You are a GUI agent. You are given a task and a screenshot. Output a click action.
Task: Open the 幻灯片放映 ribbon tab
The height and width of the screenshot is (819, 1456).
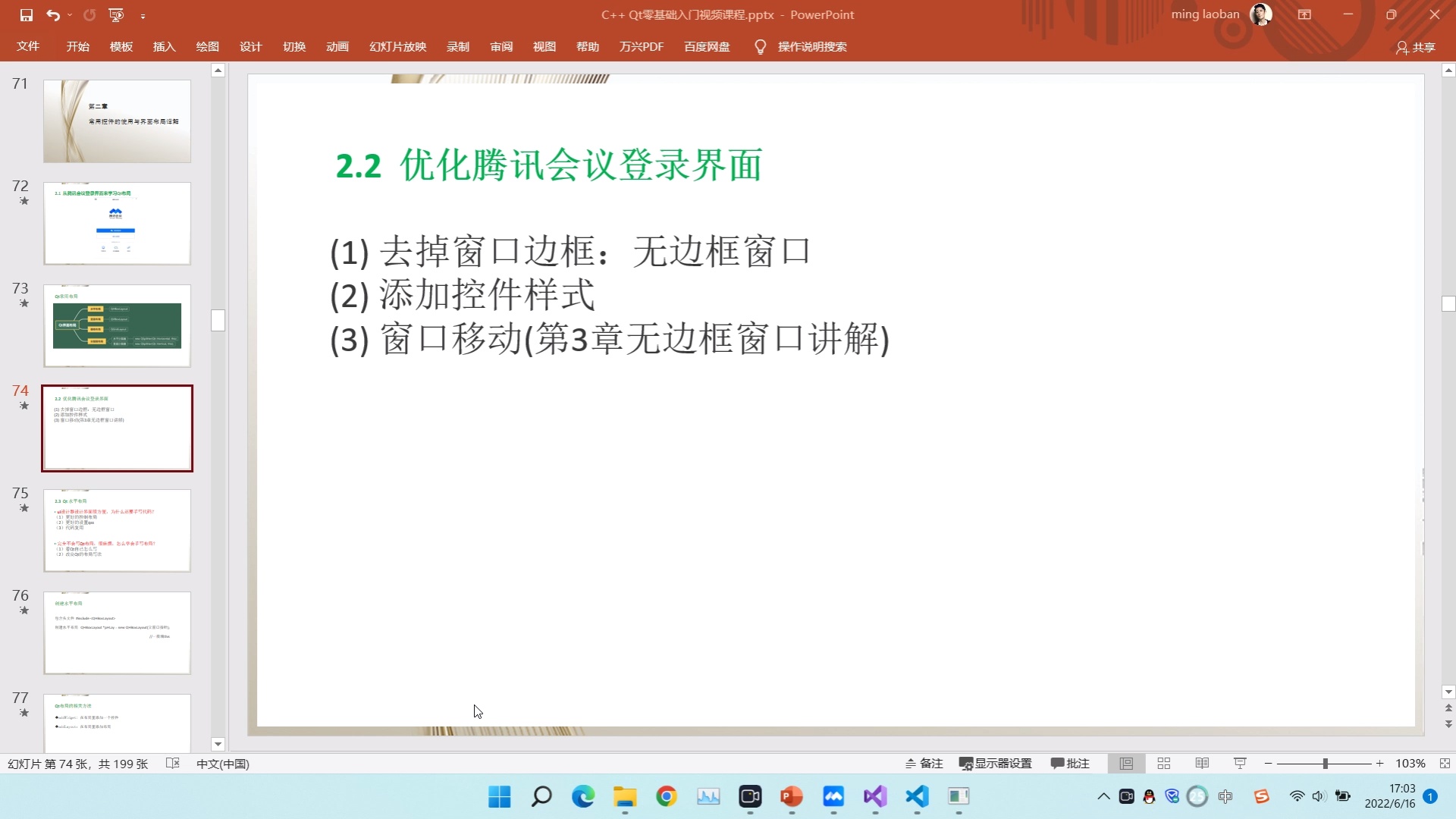pyautogui.click(x=397, y=46)
